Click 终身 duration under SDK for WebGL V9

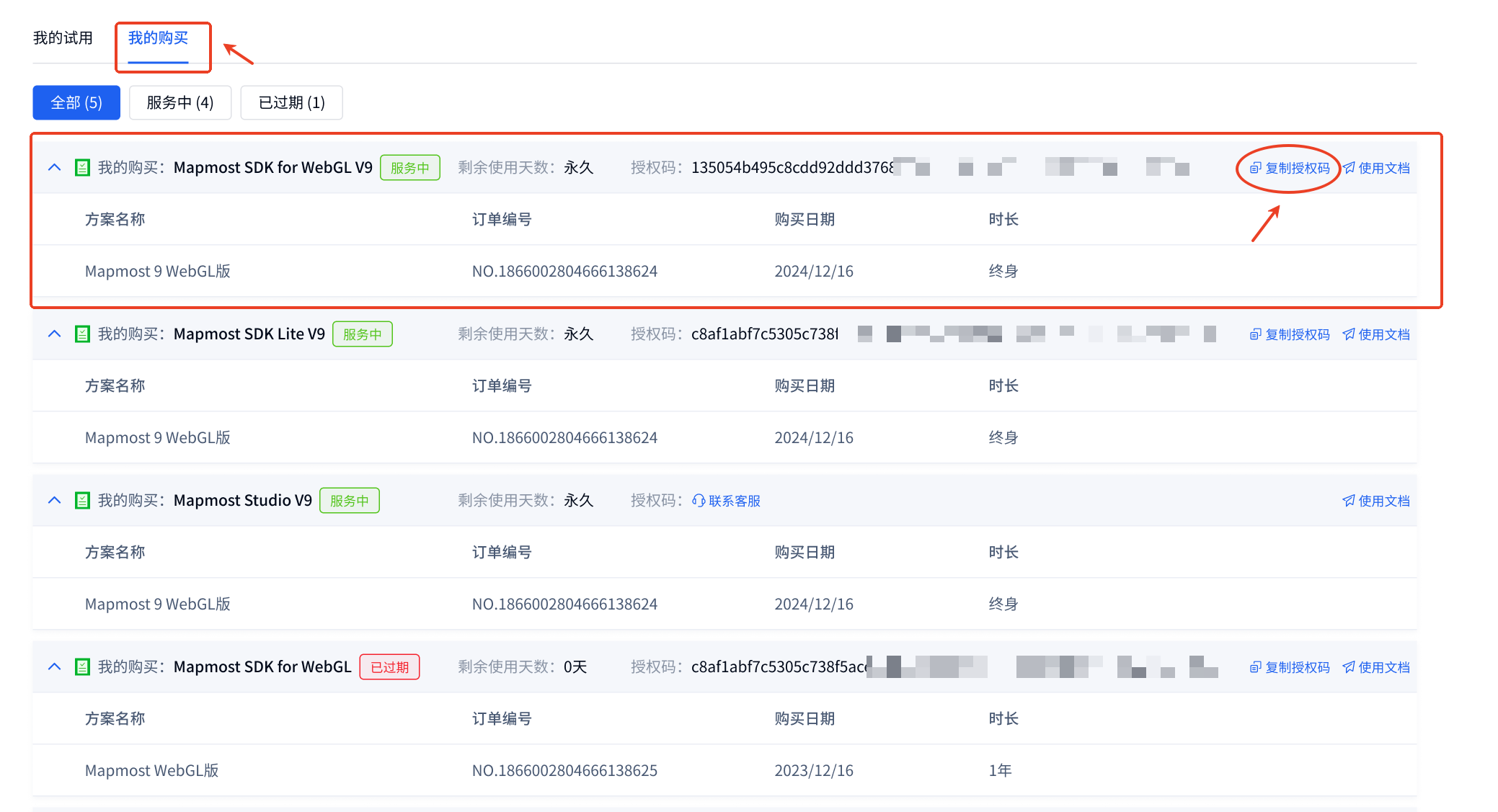click(x=1003, y=271)
